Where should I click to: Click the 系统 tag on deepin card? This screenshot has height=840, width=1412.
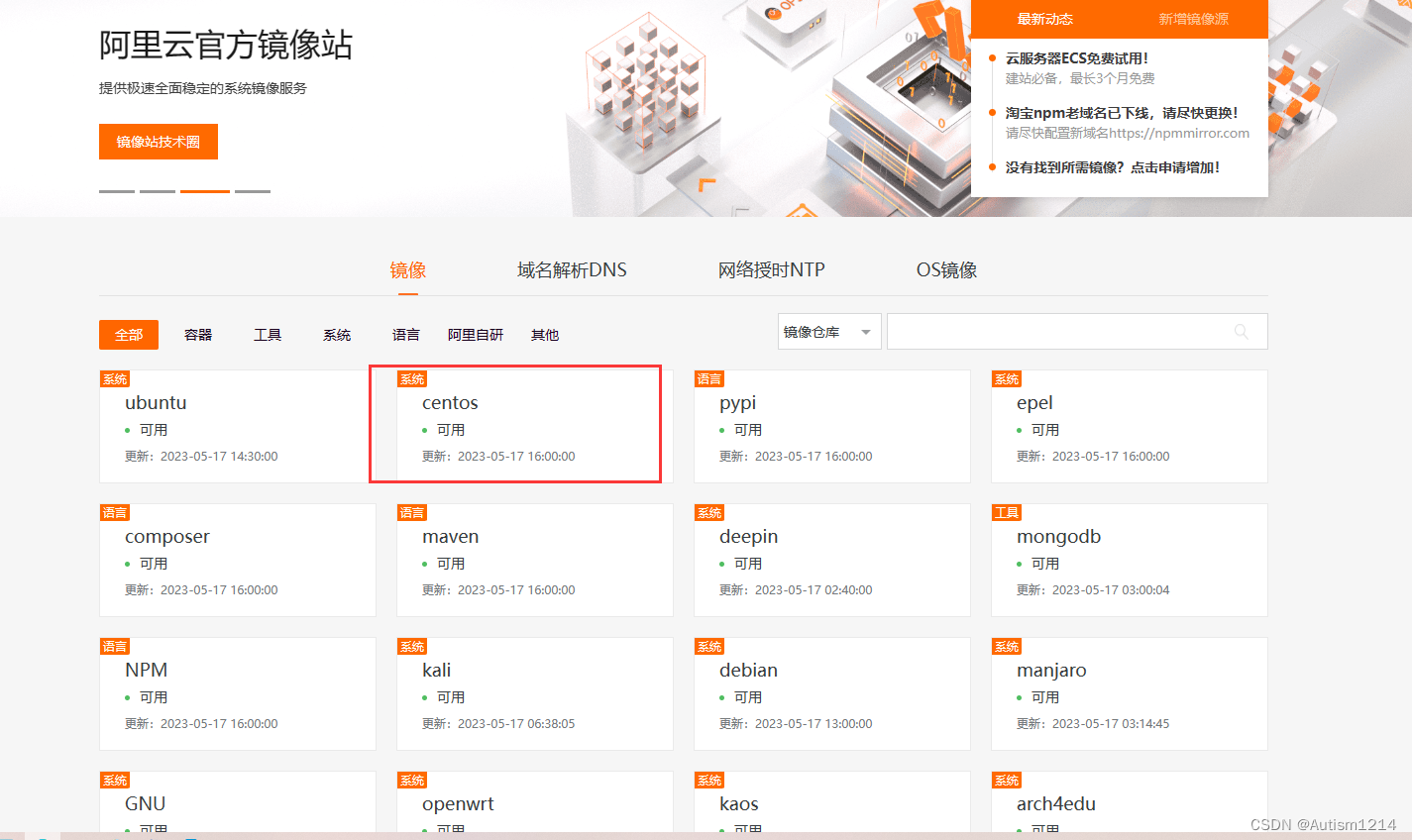point(709,513)
